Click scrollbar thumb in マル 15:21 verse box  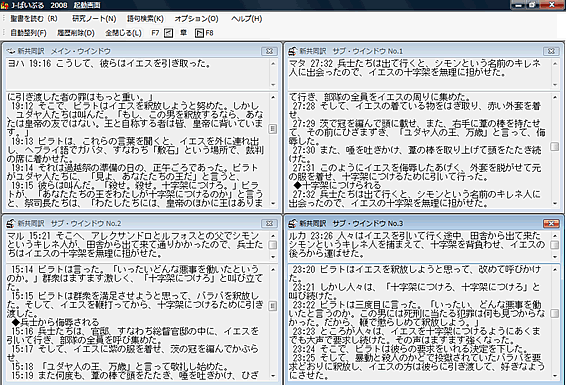[273, 245]
